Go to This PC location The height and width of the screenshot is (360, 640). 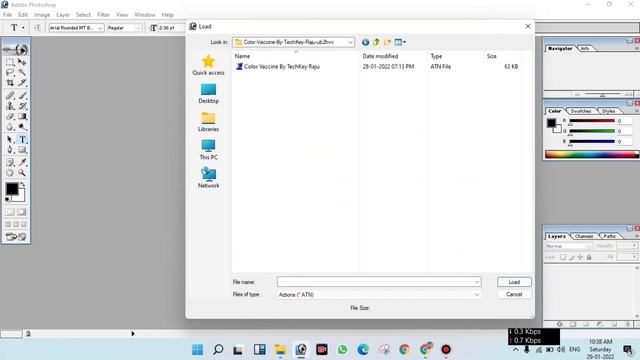[x=208, y=150]
